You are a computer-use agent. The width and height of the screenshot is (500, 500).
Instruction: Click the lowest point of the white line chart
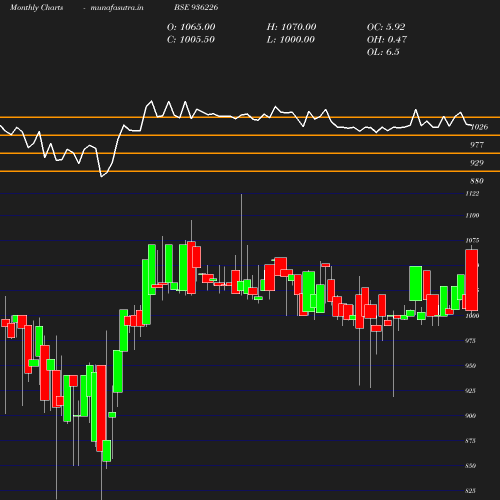pos(102,176)
